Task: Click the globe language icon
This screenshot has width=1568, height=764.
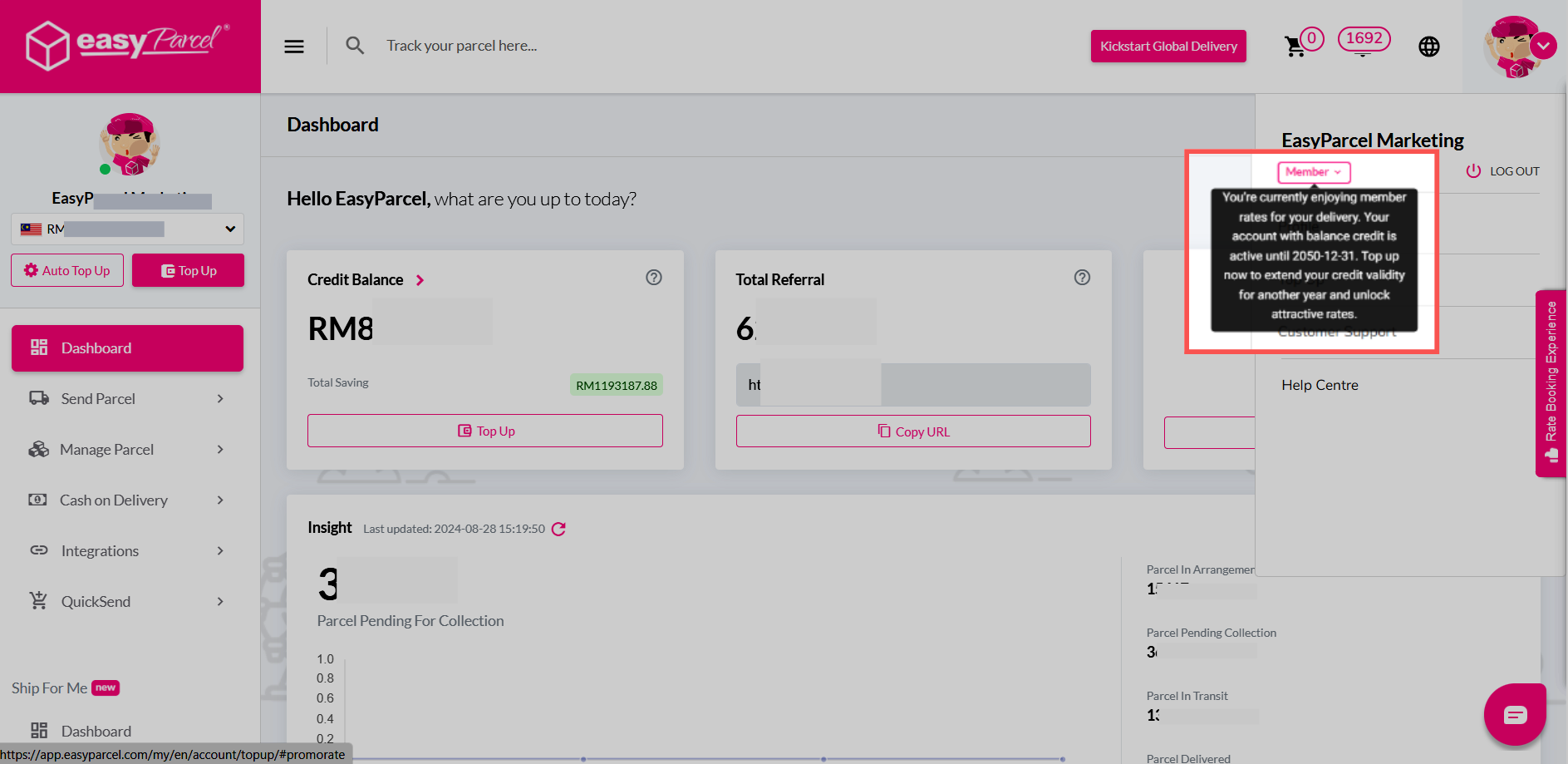Action: (1429, 47)
